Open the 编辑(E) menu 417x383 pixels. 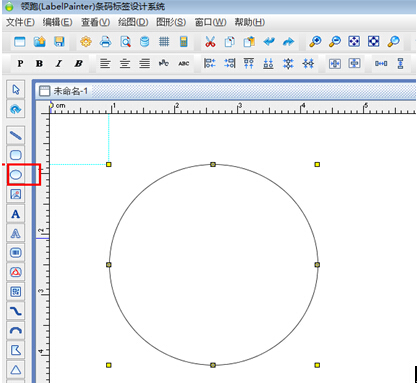point(57,22)
